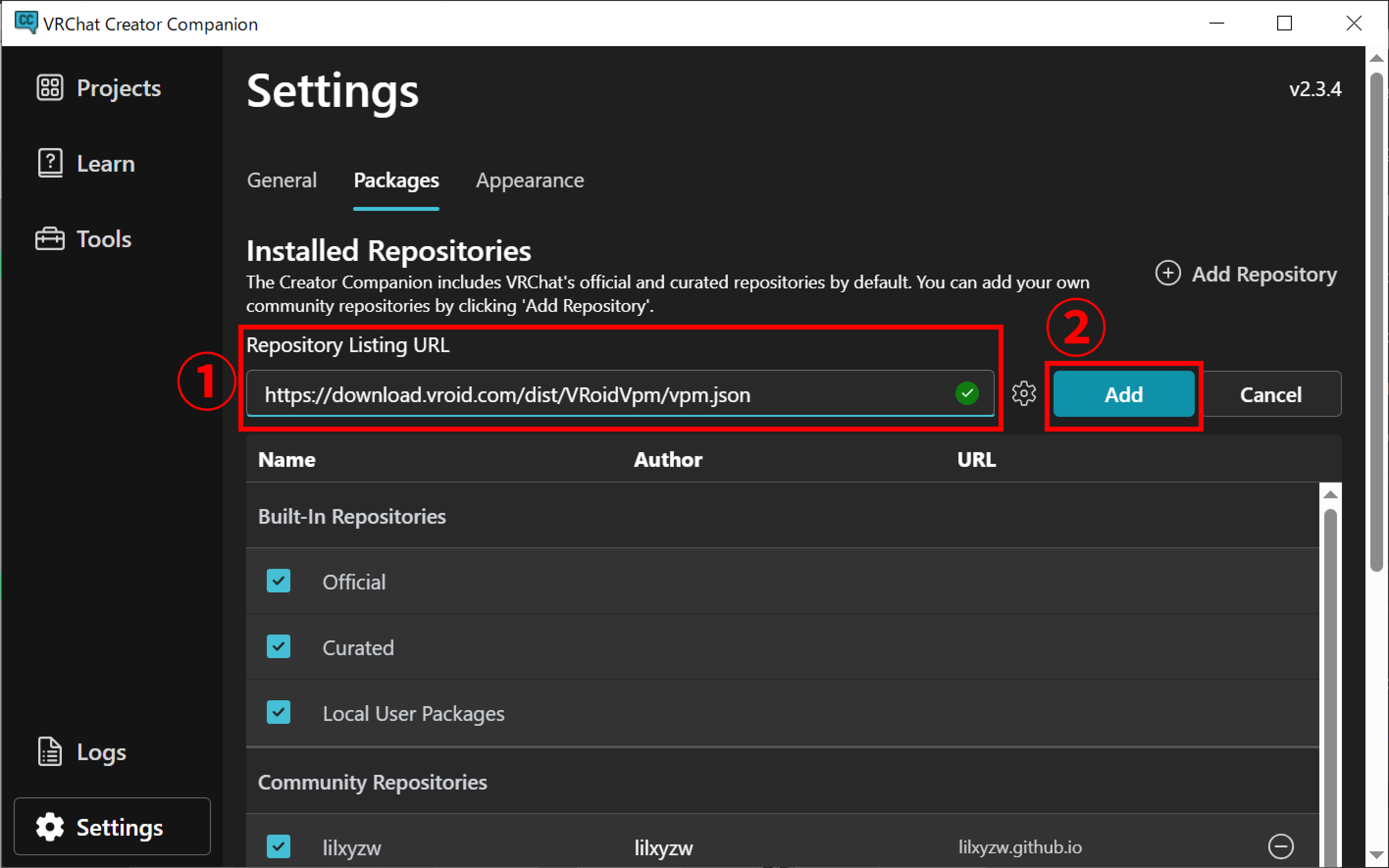Click repository list scroll-up arrow

[1330, 495]
